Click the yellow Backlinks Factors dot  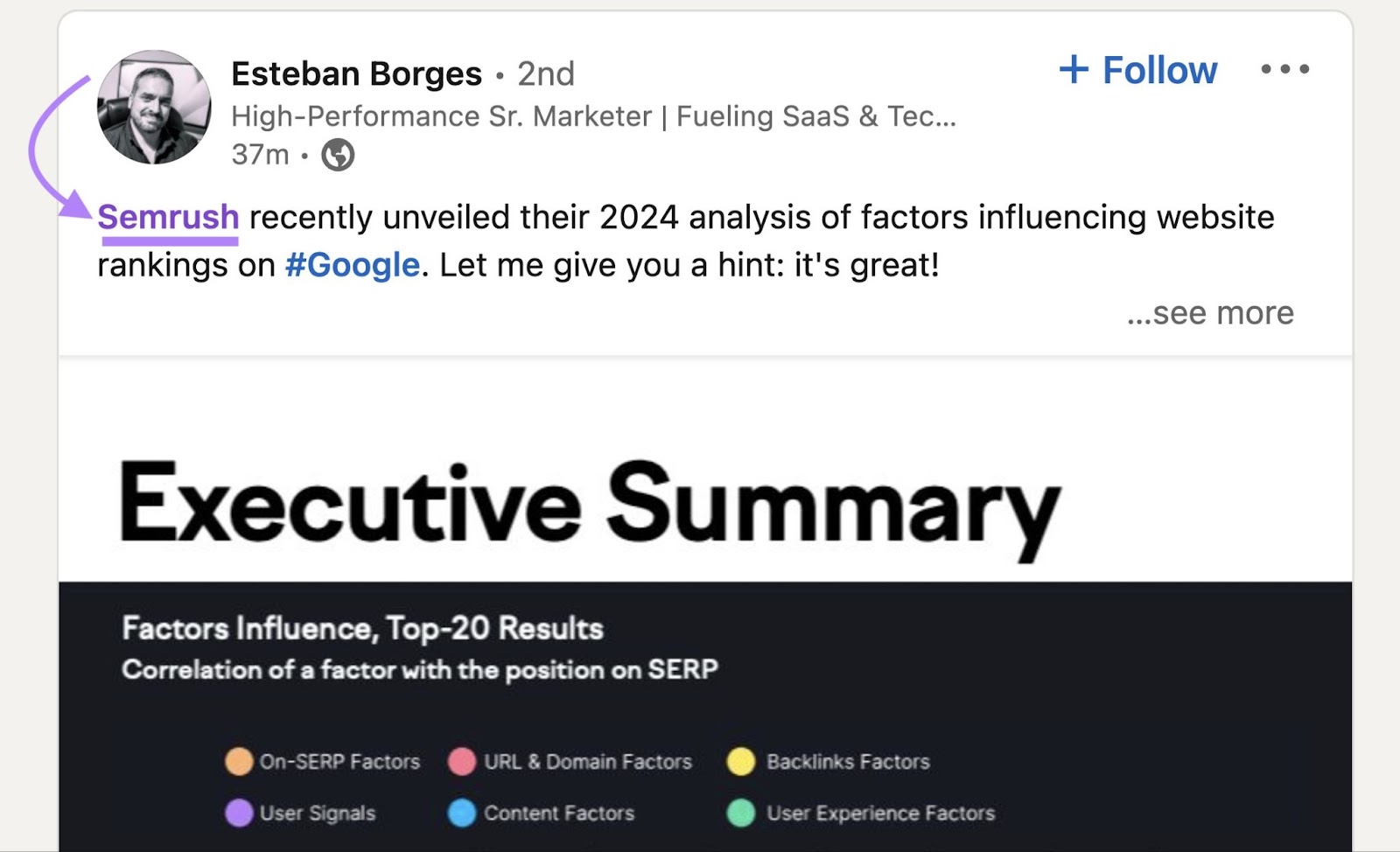click(739, 762)
